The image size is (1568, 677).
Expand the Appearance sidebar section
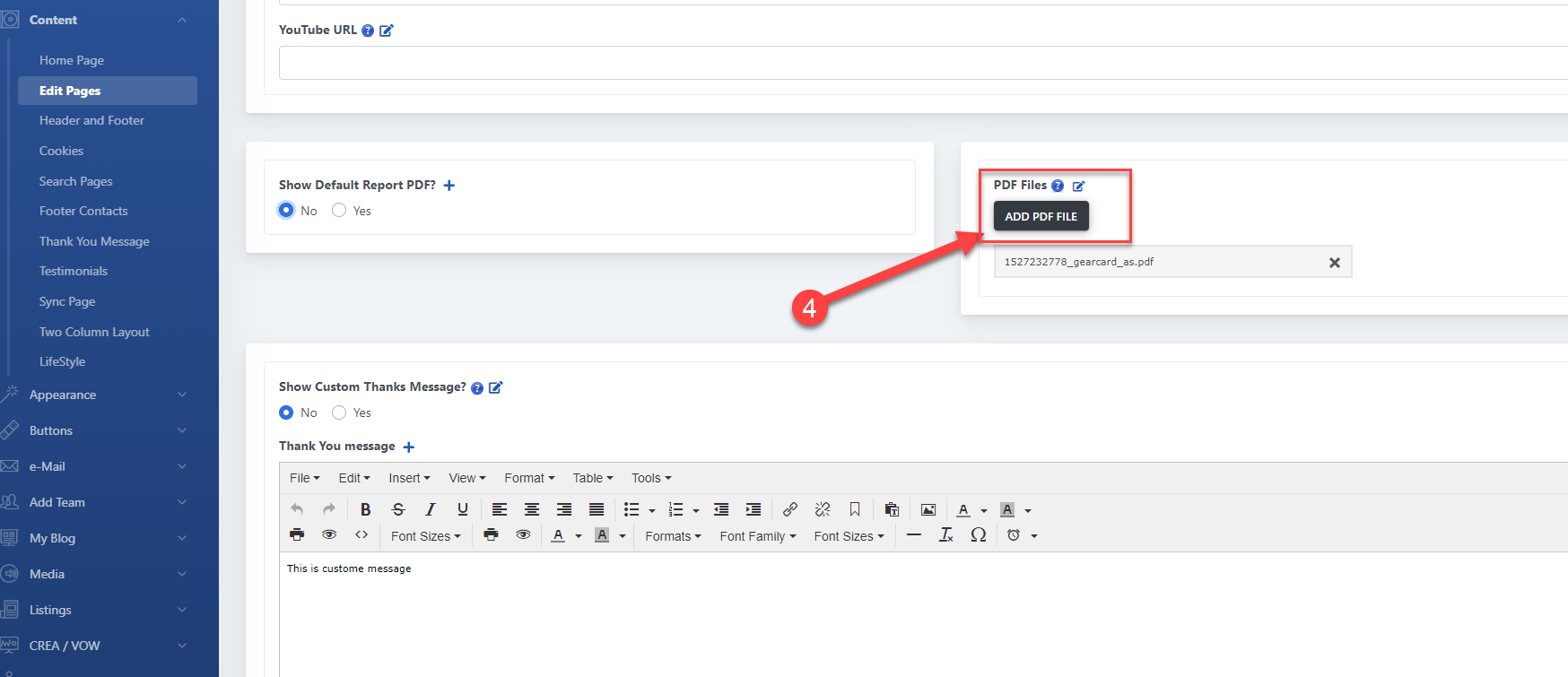tap(99, 395)
